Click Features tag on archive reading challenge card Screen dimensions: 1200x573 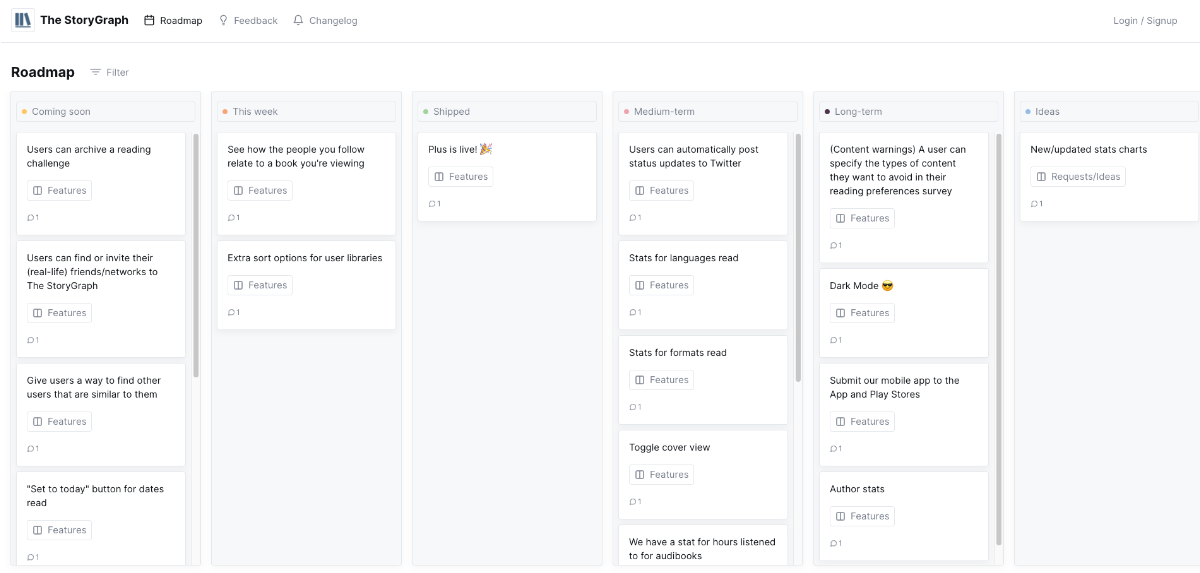[x=59, y=191]
